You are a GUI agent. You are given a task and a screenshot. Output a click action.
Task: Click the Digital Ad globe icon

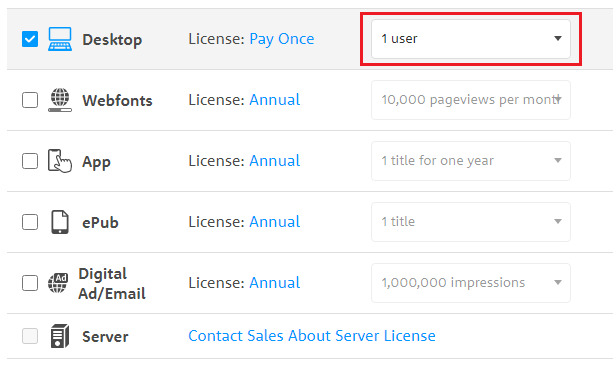click(x=58, y=283)
